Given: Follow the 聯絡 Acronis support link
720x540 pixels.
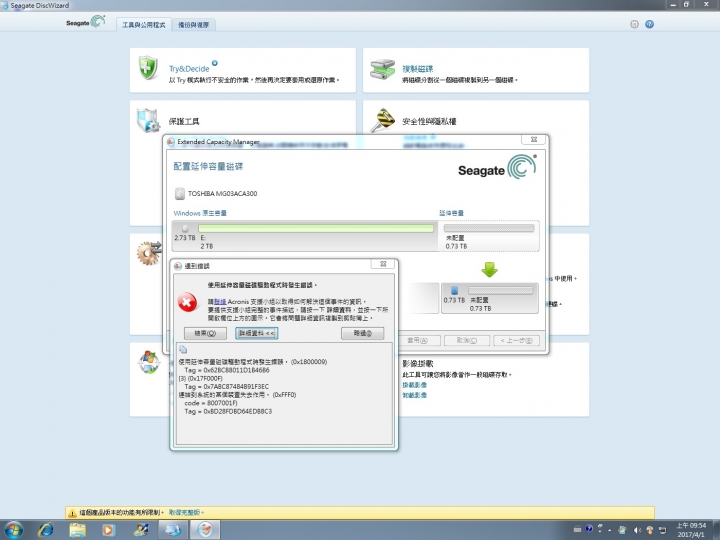Looking at the screenshot, I should [x=220, y=302].
